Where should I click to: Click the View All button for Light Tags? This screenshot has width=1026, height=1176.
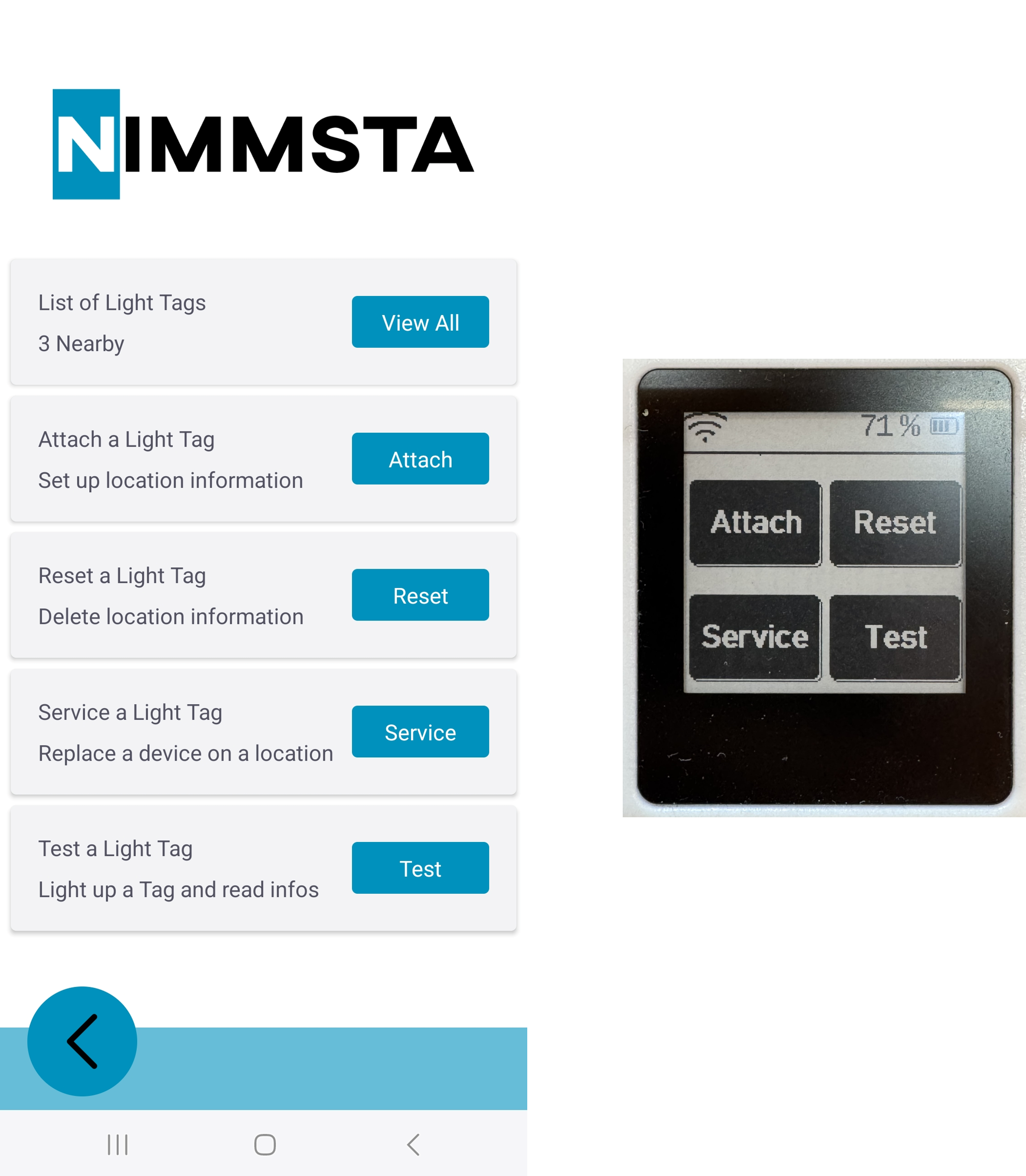point(420,321)
